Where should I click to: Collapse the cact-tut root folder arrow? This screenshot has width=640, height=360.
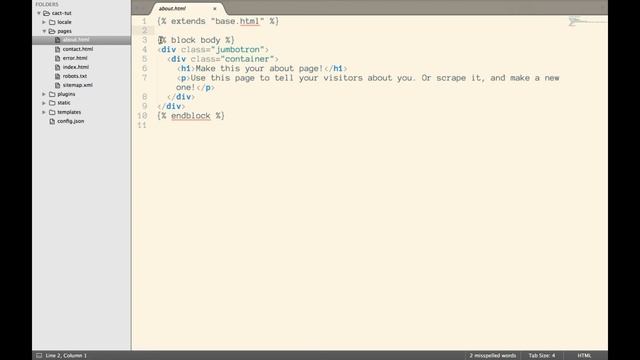[x=39, y=13]
